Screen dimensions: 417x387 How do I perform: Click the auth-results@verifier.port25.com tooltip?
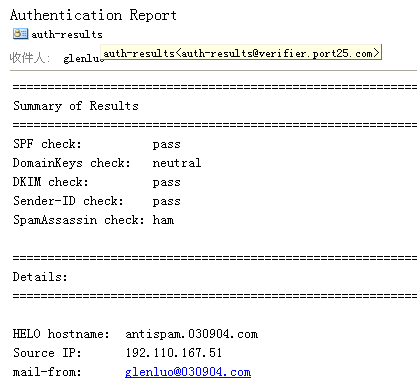coord(241,53)
